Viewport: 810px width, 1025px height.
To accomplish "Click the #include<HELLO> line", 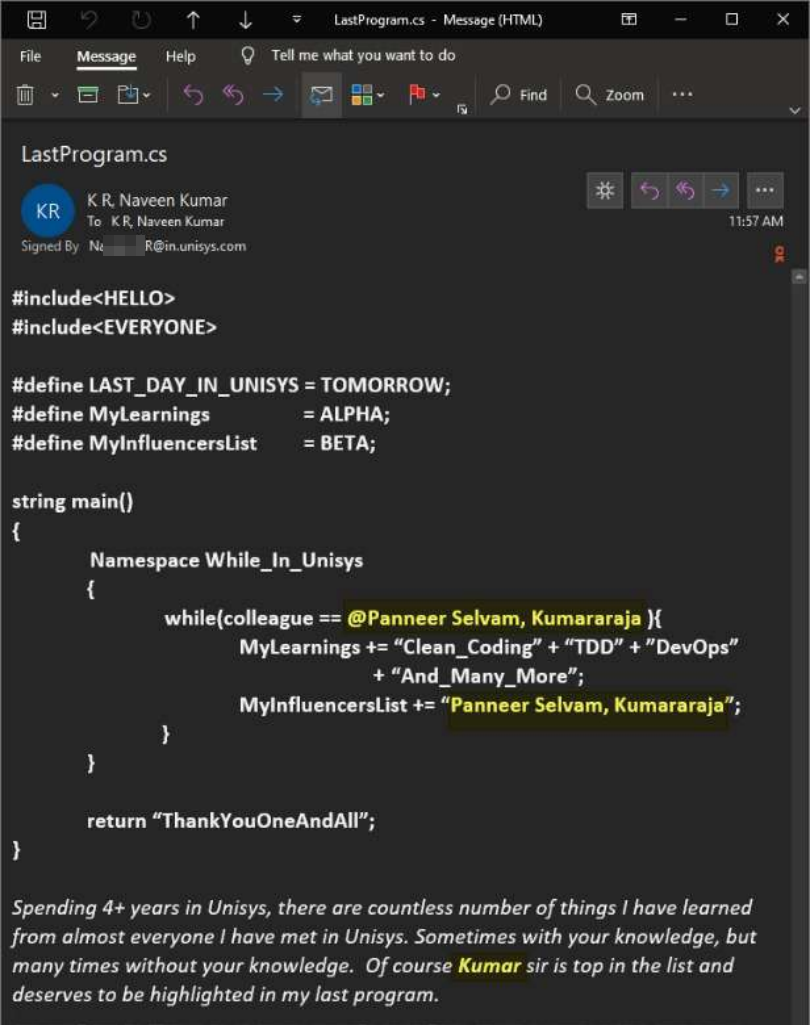I will click(93, 298).
